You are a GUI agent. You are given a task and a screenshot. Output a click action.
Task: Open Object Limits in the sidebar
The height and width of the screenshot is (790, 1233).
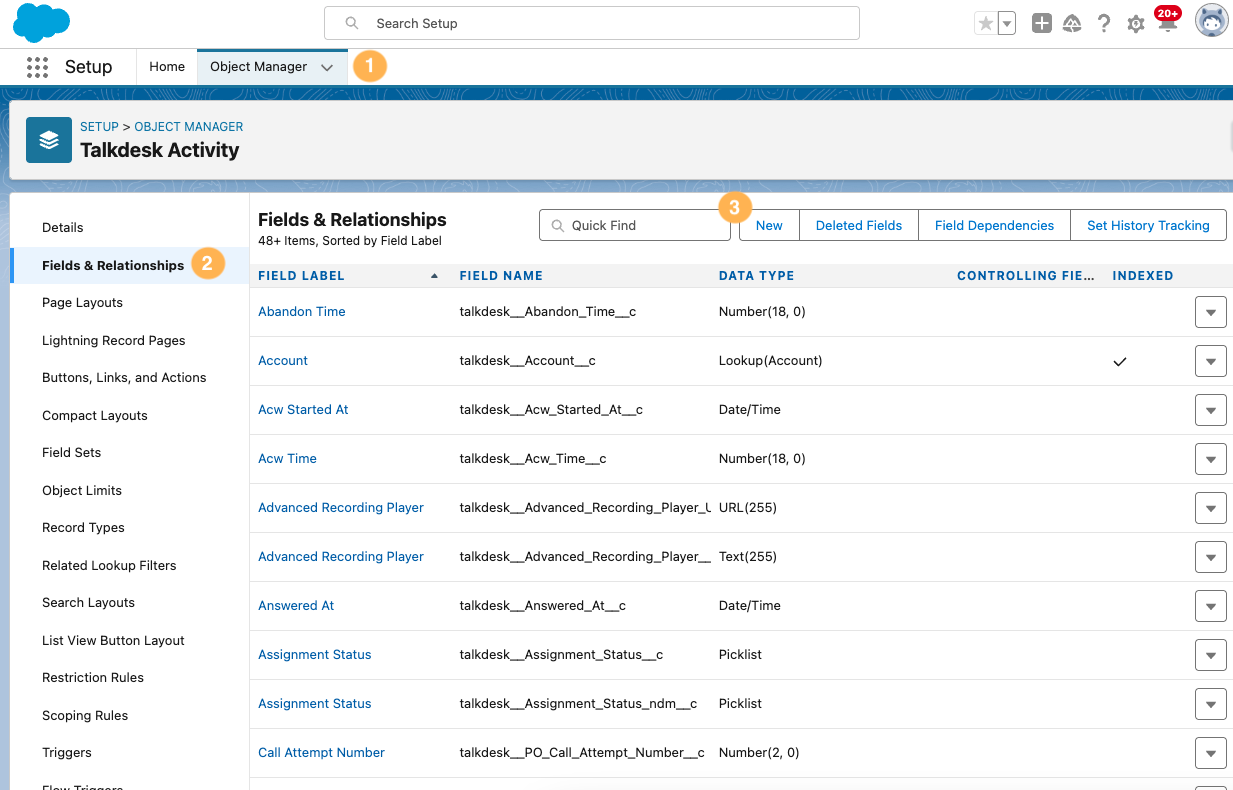(82, 490)
